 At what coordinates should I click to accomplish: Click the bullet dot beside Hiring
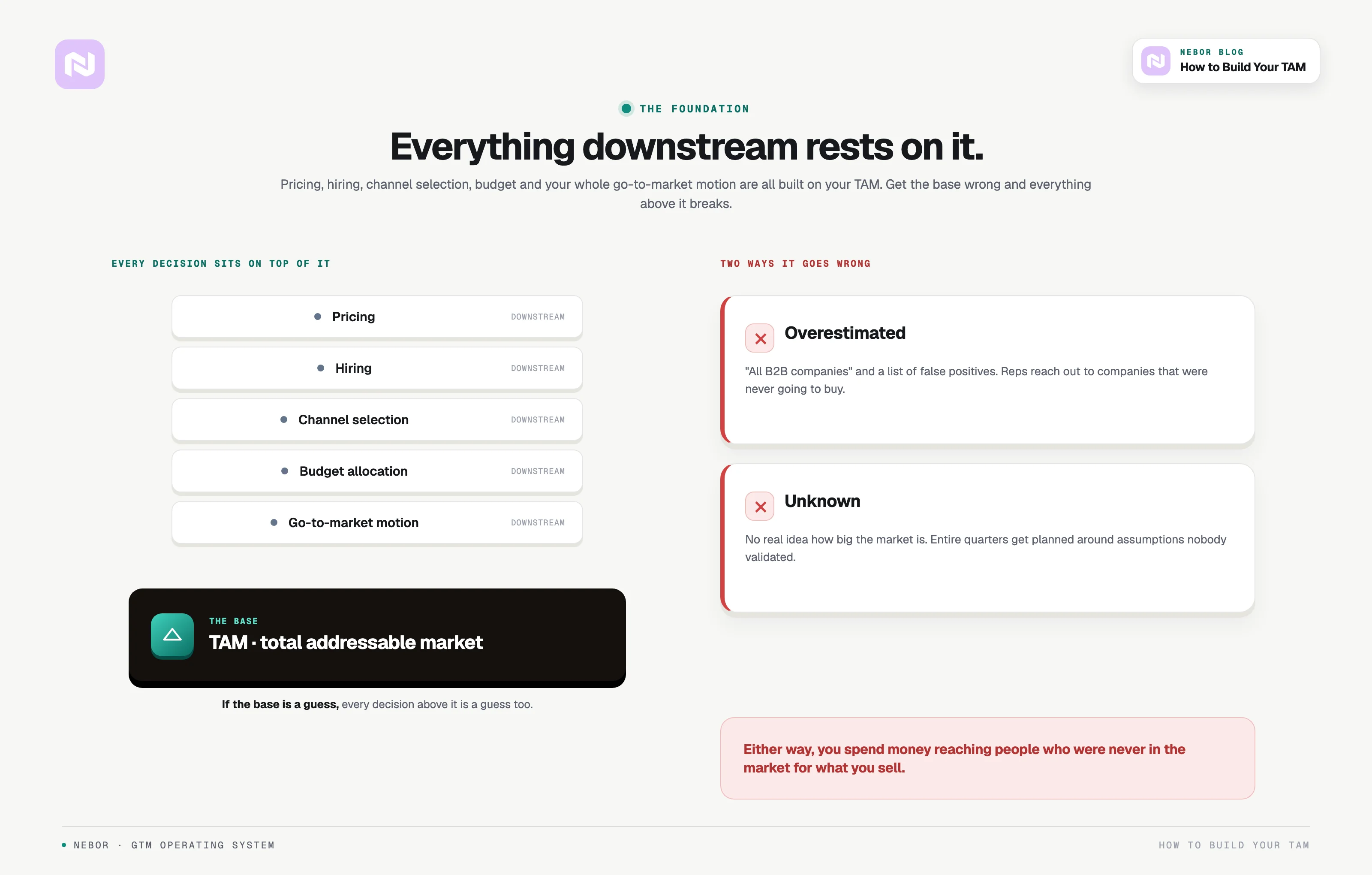point(321,368)
